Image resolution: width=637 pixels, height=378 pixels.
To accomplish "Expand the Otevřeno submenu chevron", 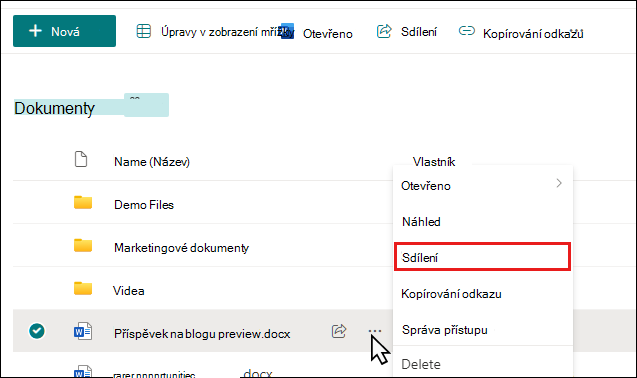I will (x=559, y=183).
